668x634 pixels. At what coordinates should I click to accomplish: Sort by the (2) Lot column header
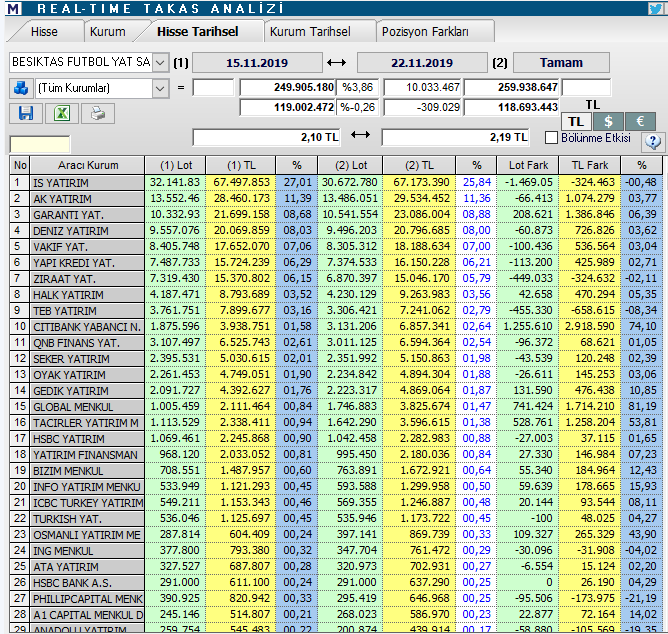351,165
